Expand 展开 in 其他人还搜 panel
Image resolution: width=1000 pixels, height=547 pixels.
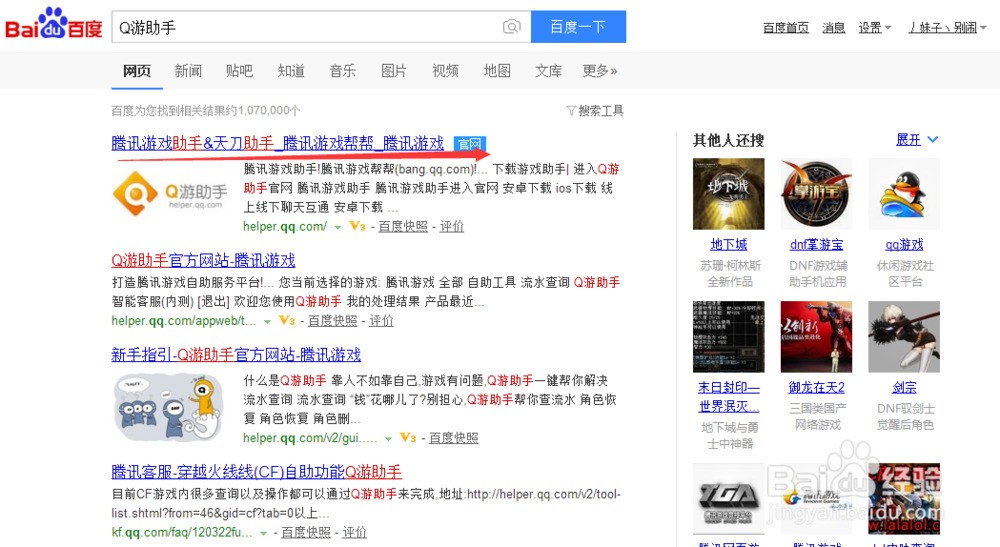pos(916,140)
